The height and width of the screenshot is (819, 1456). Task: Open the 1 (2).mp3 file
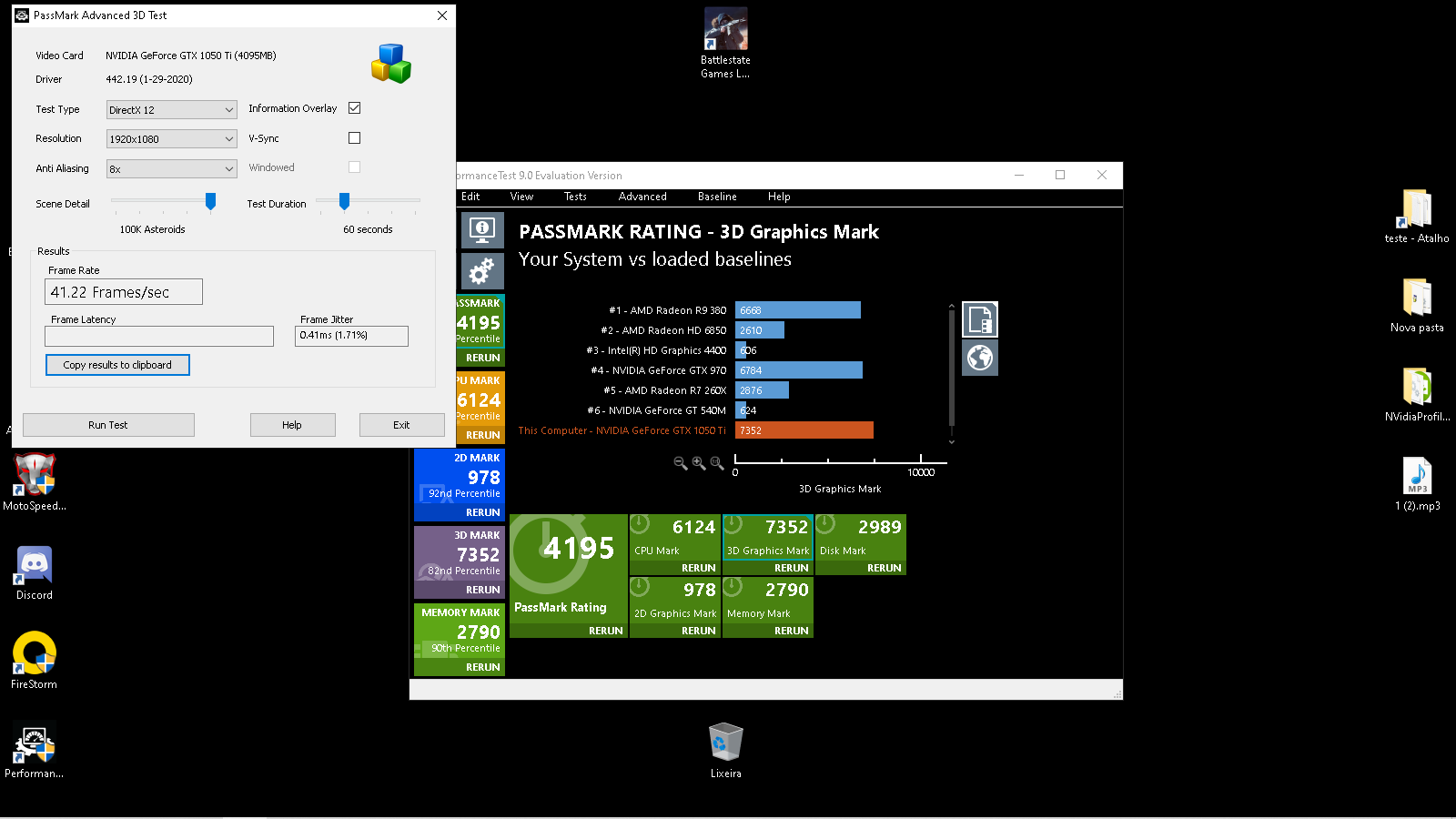point(1417,484)
